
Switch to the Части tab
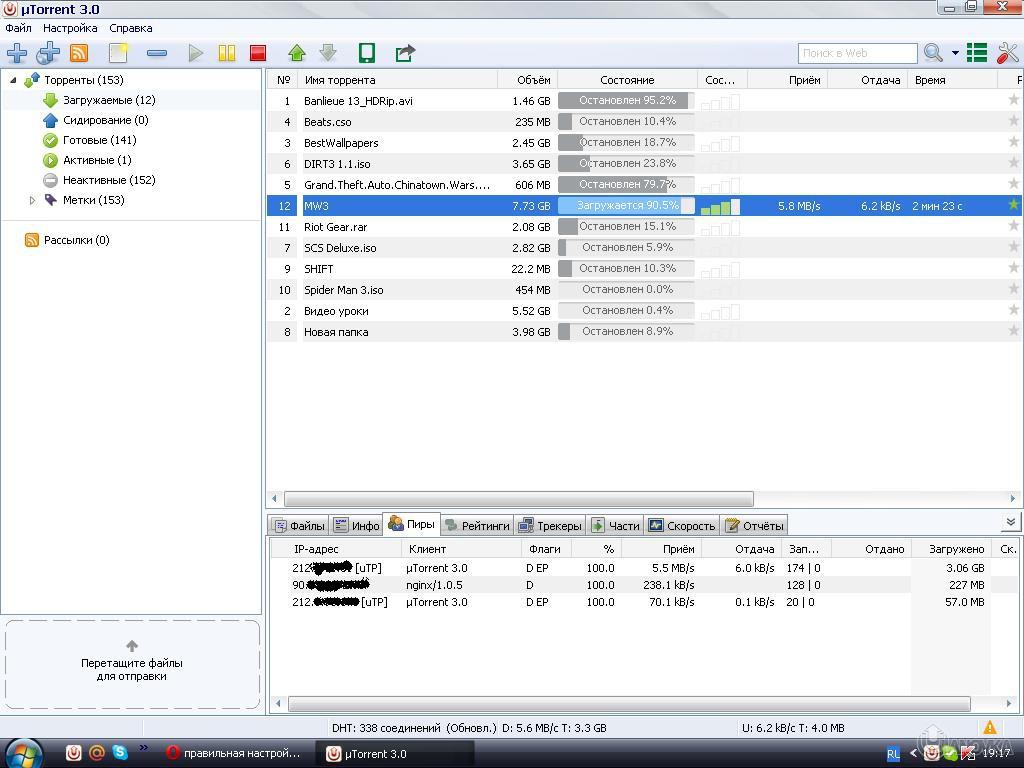click(x=615, y=525)
